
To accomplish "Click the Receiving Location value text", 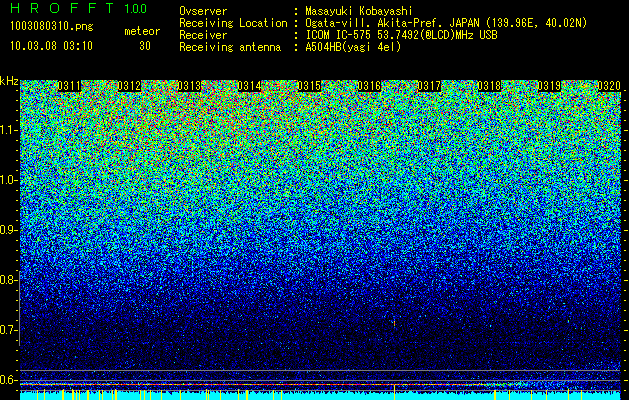I will [446, 23].
